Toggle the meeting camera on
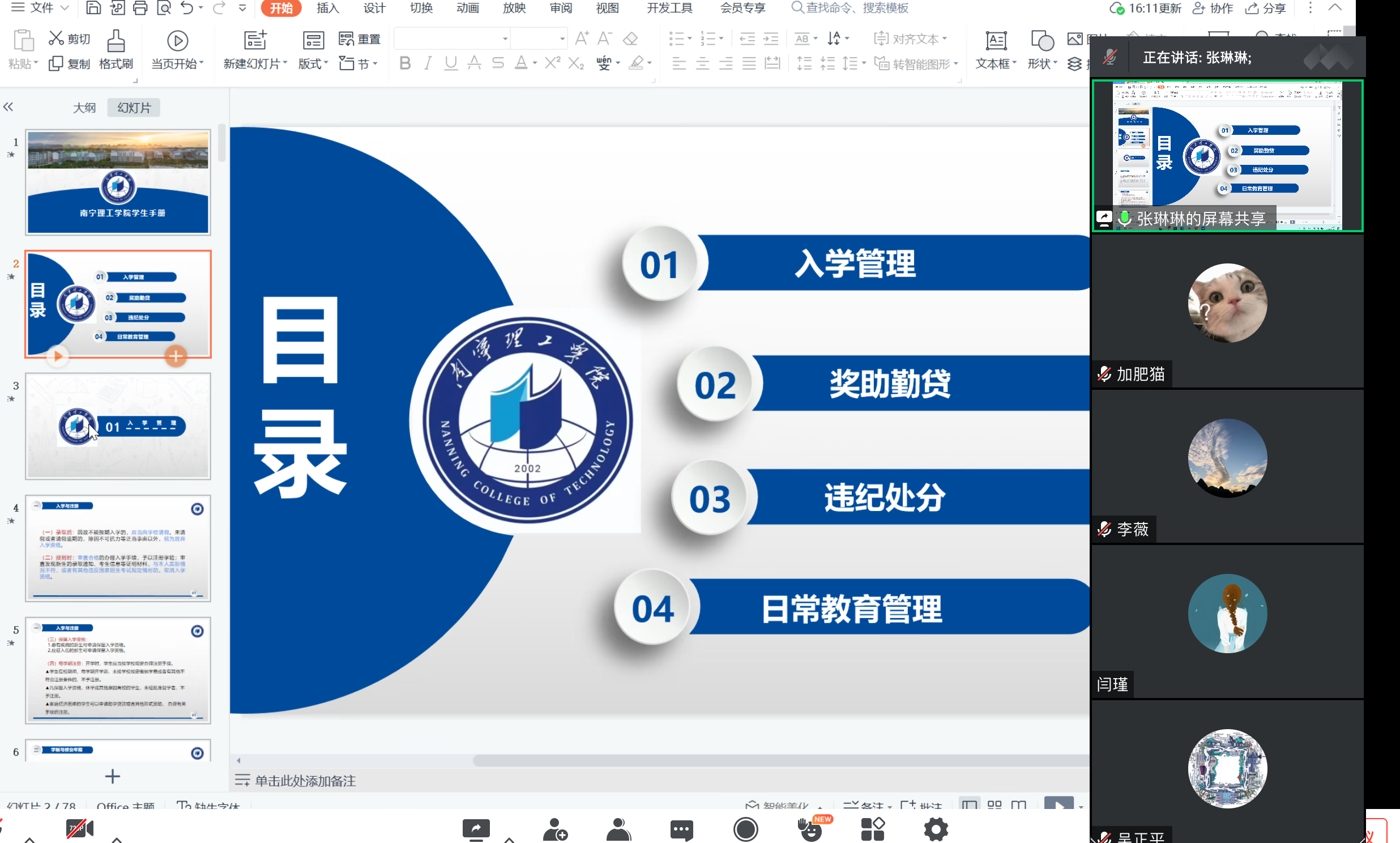Viewport: 1400px width, 843px height. (x=79, y=828)
